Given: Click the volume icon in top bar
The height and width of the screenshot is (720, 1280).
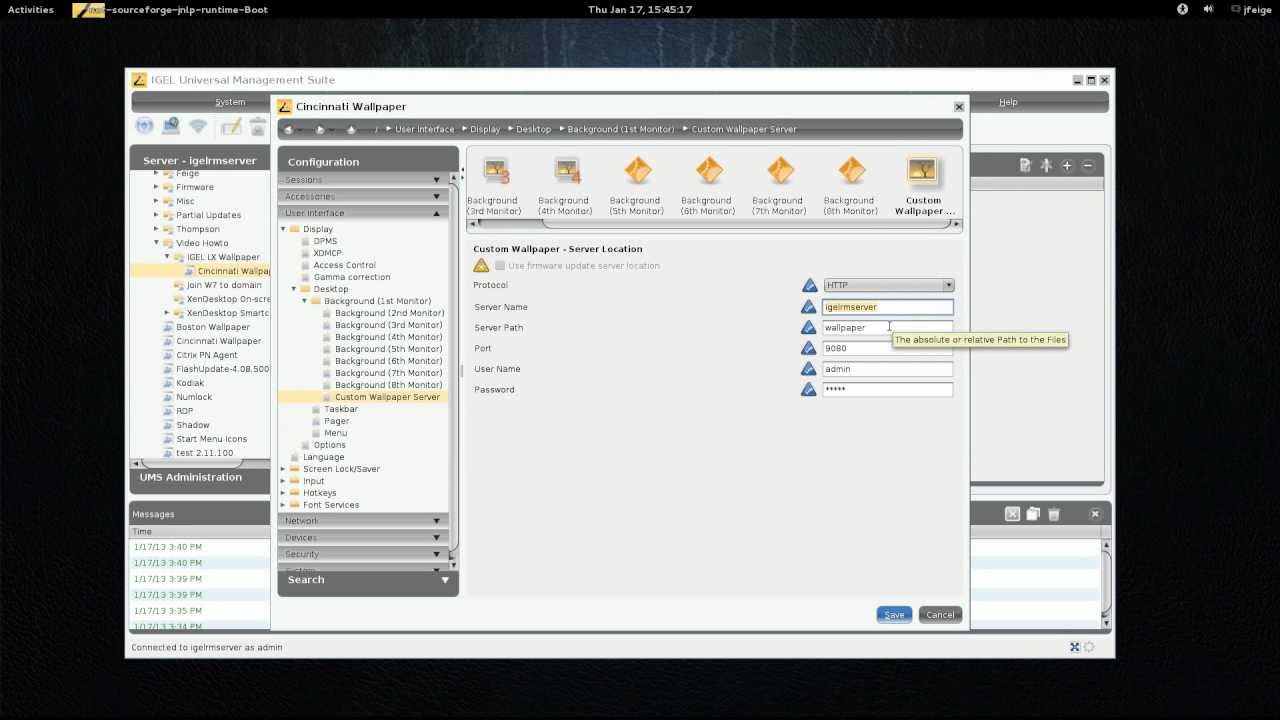Looking at the screenshot, I should pos(1208,9).
